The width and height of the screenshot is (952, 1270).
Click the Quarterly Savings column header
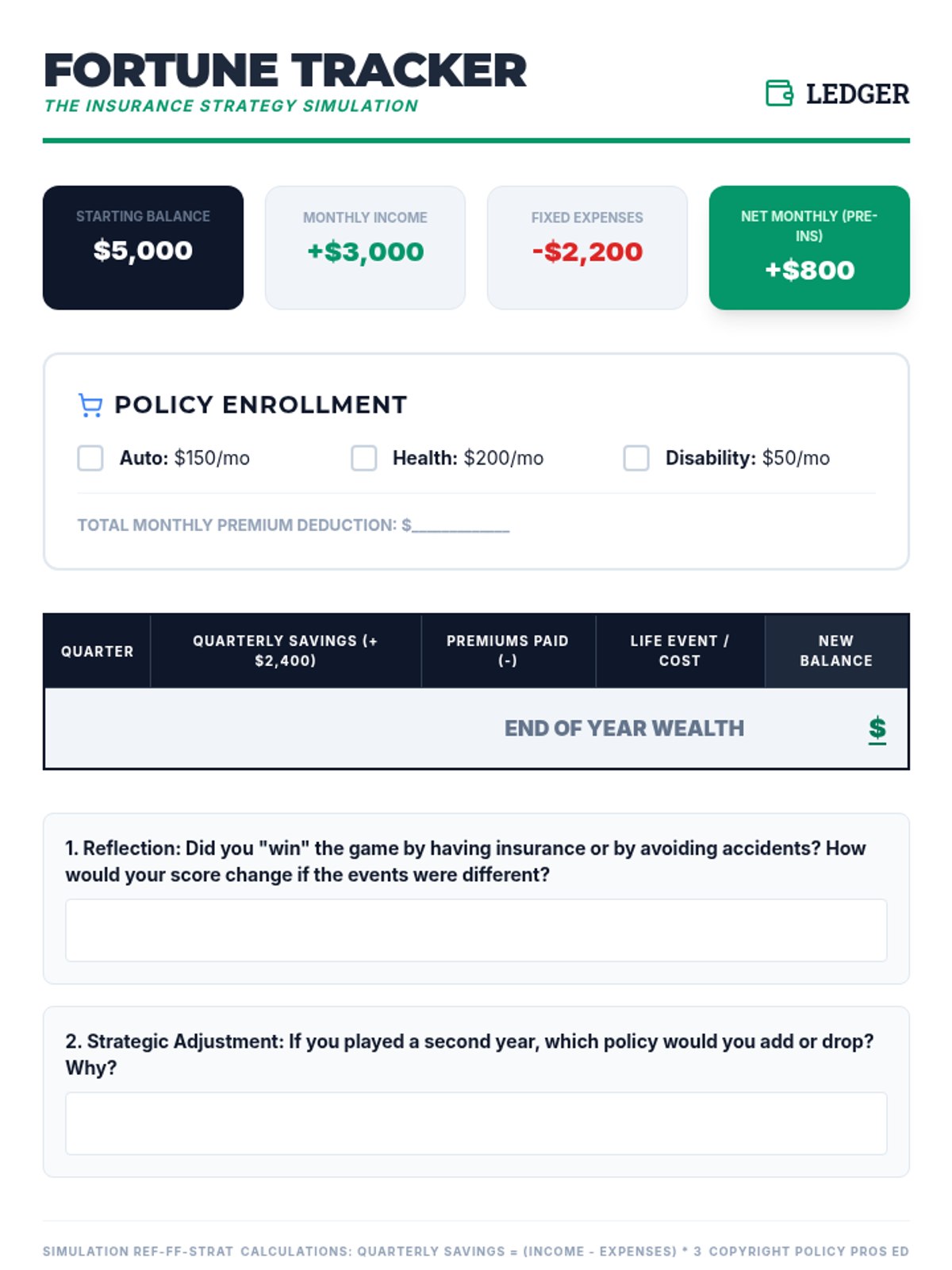[286, 651]
